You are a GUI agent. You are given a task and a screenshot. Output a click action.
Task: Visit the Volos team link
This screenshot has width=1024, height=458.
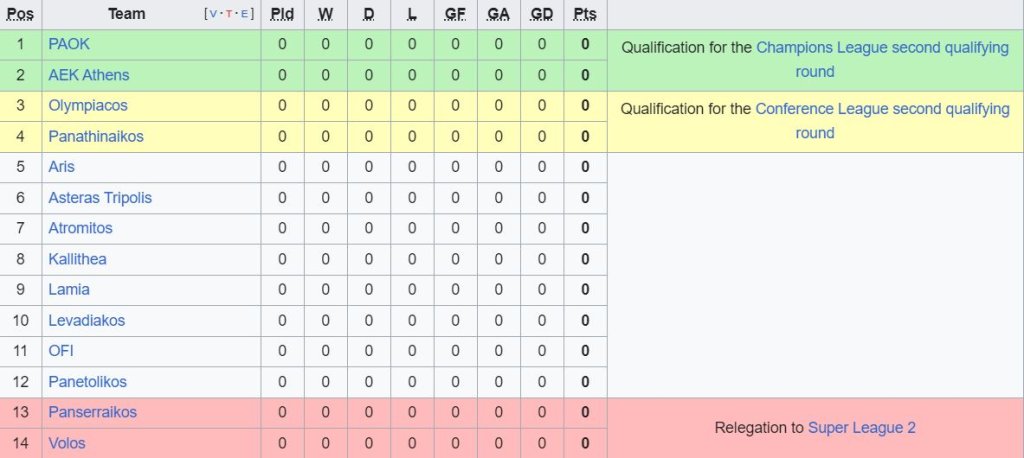coord(67,443)
